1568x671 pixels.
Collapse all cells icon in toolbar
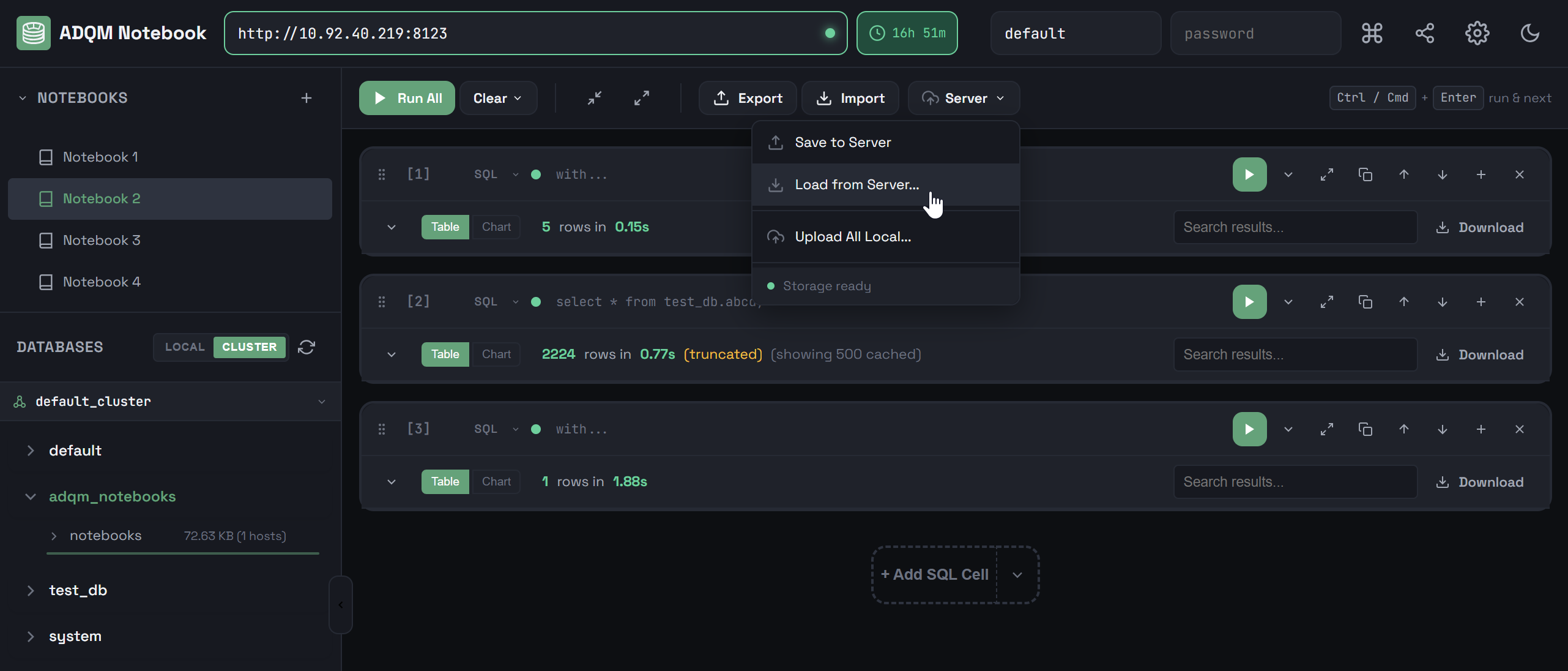595,98
